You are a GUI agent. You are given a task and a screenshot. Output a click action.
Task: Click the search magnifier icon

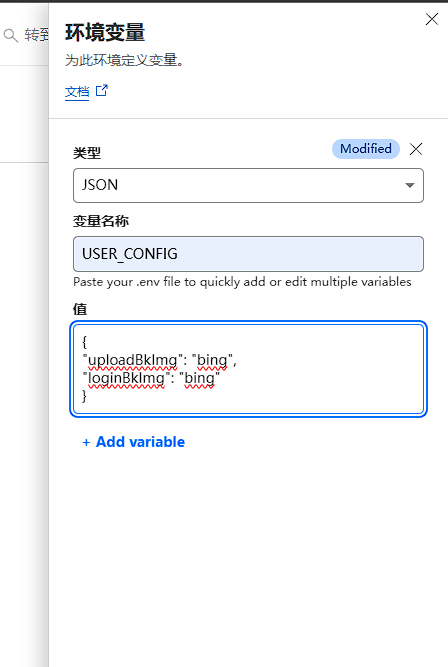(11, 35)
